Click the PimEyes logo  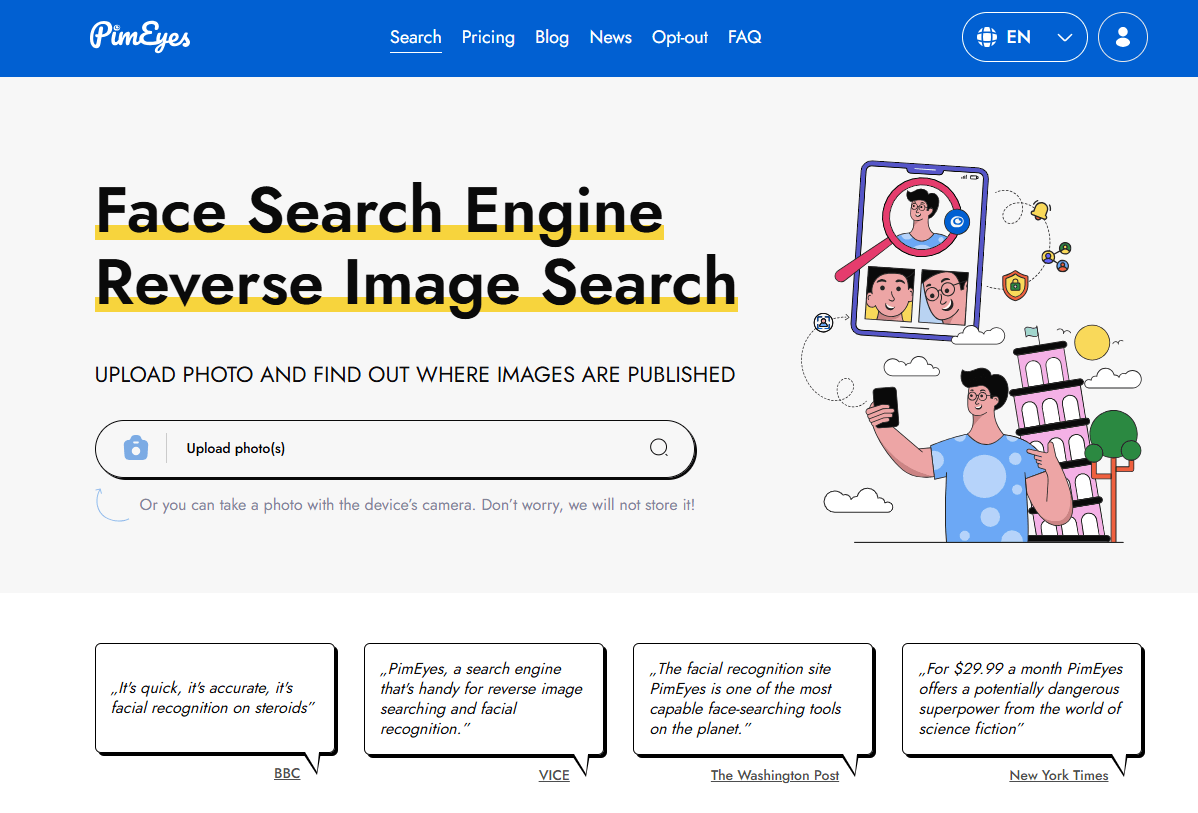click(140, 37)
